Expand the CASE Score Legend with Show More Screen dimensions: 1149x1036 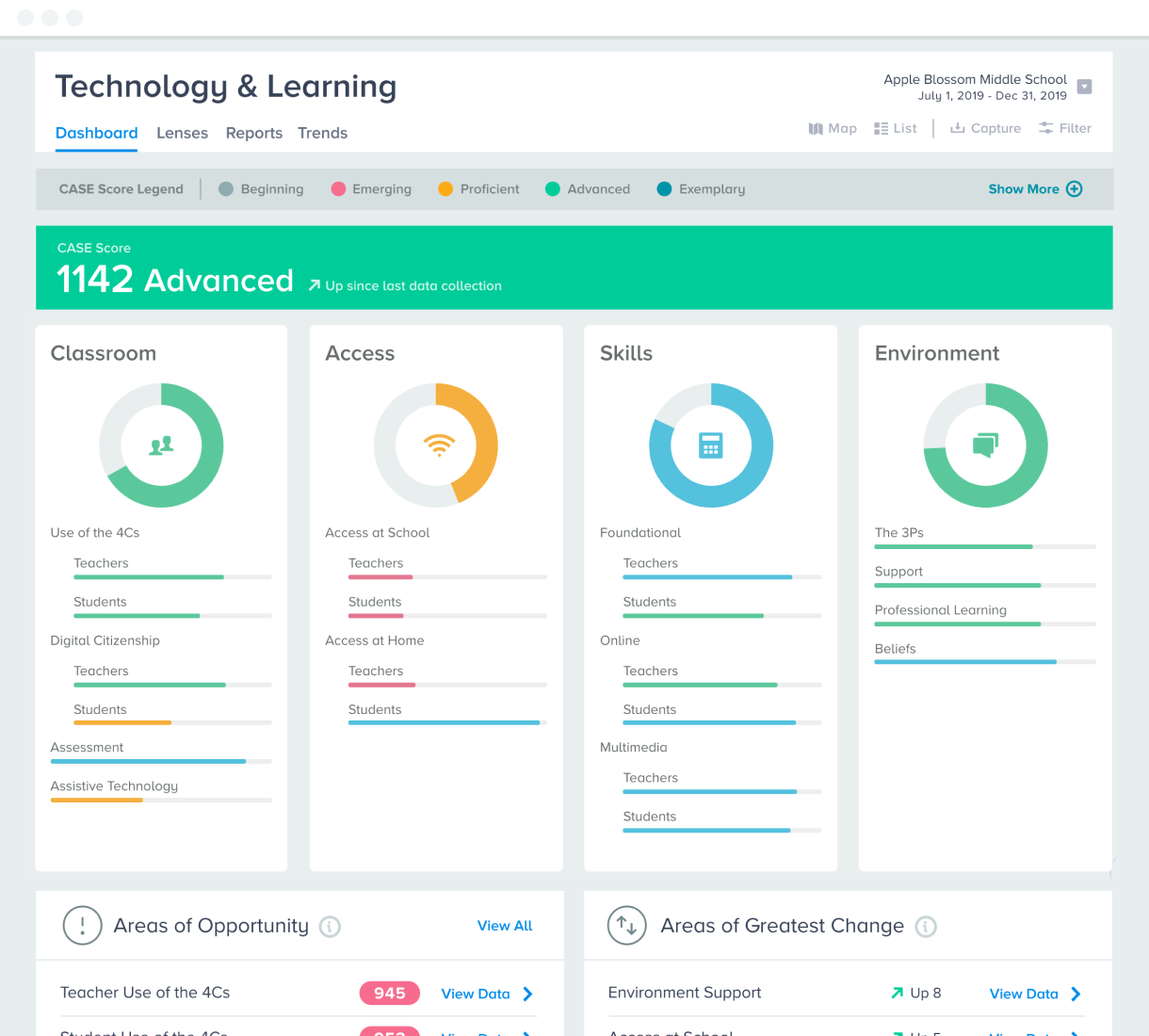coord(1034,188)
